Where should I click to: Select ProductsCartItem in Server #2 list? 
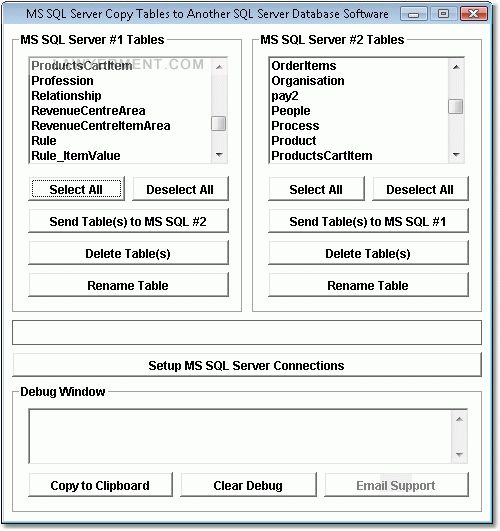click(359, 155)
